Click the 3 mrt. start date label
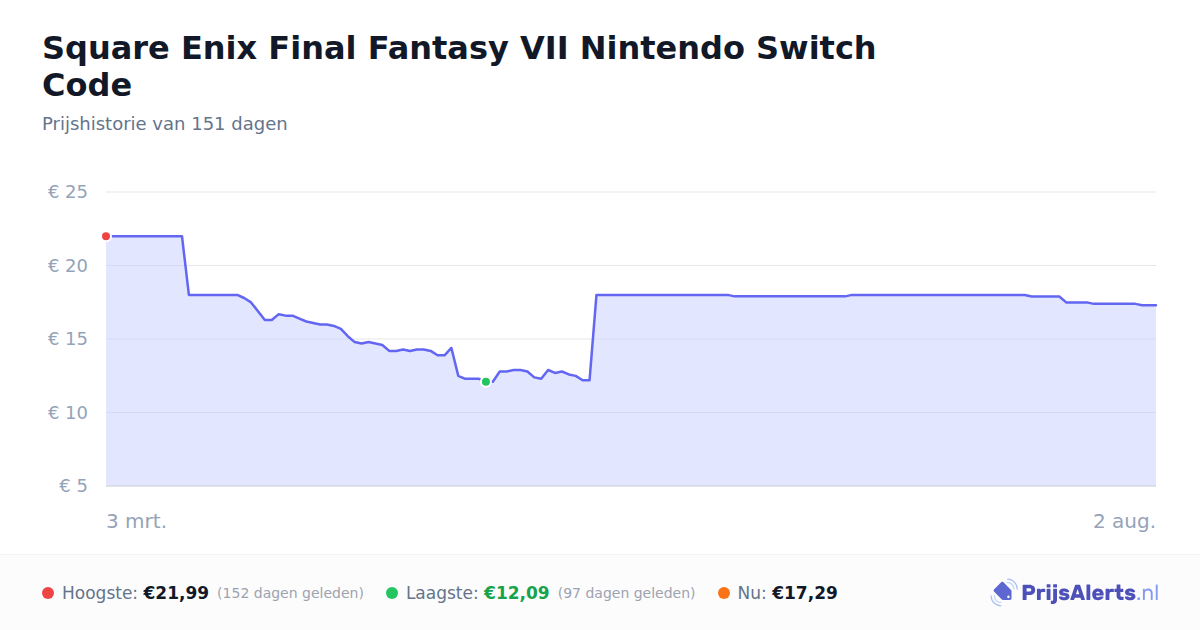 click(137, 521)
